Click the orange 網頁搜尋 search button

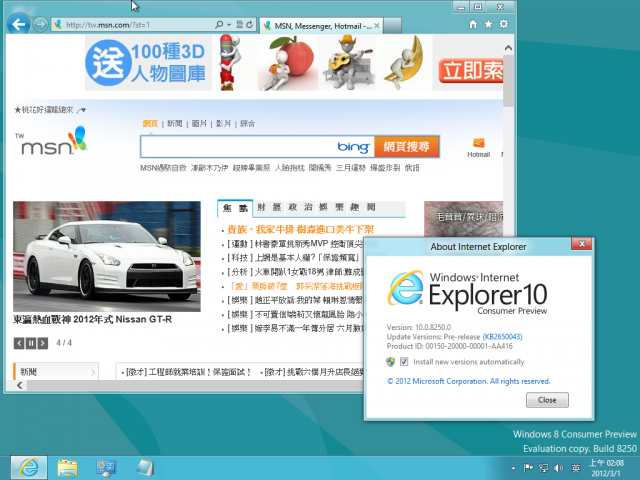pos(407,147)
